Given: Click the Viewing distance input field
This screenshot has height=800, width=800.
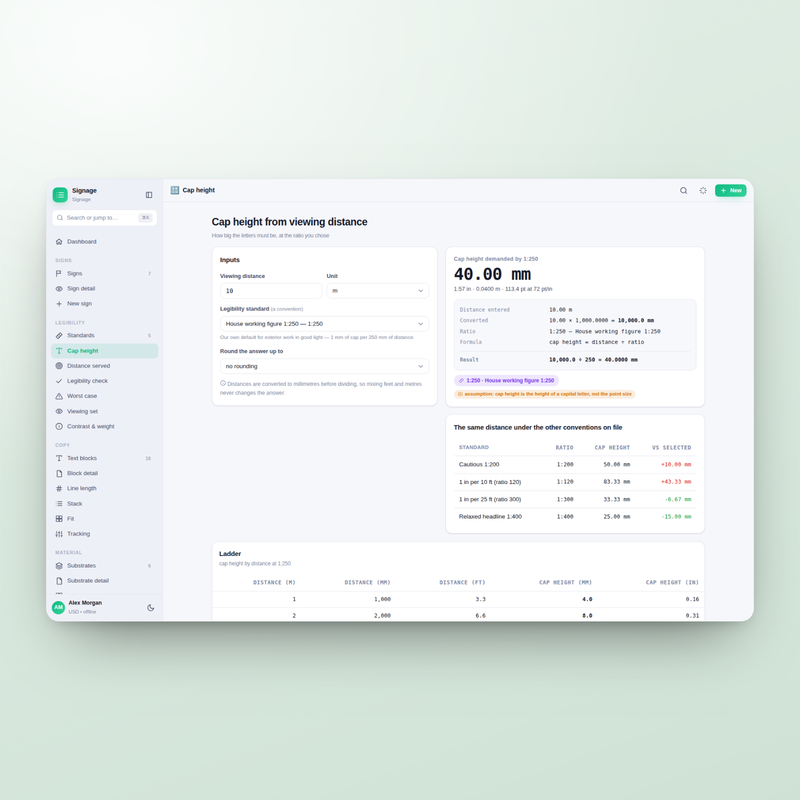Looking at the screenshot, I should click(x=271, y=291).
